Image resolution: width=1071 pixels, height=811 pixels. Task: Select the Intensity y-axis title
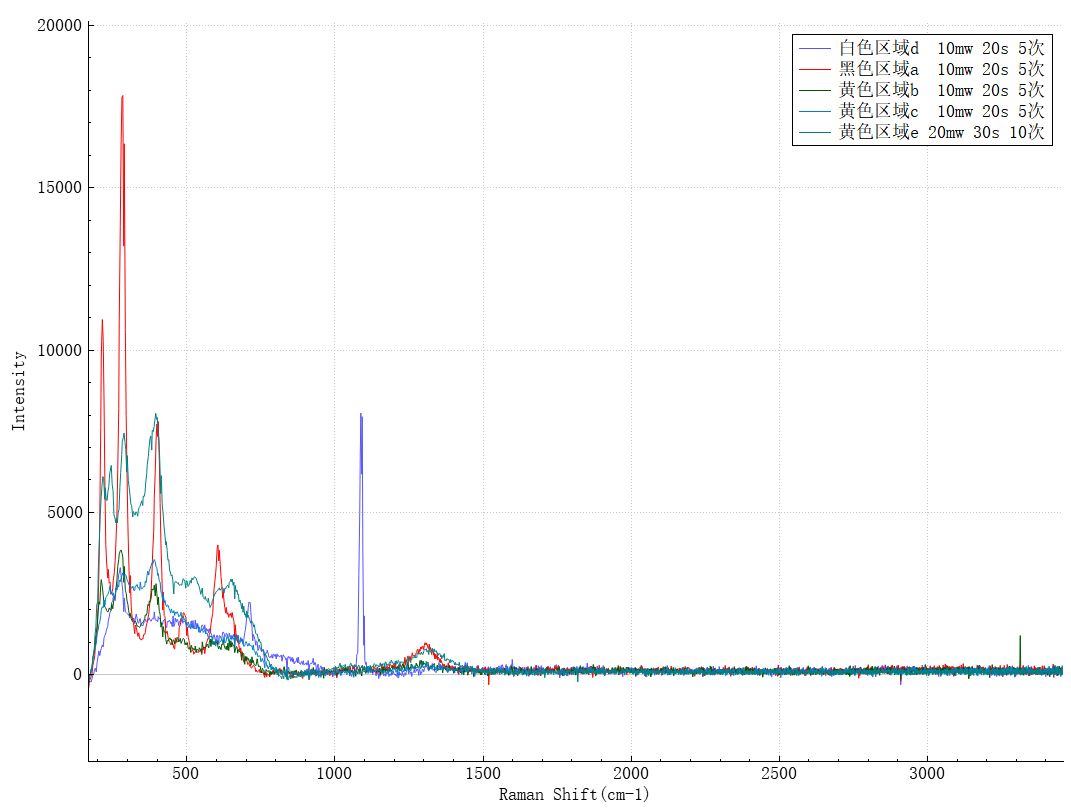pos(19,390)
